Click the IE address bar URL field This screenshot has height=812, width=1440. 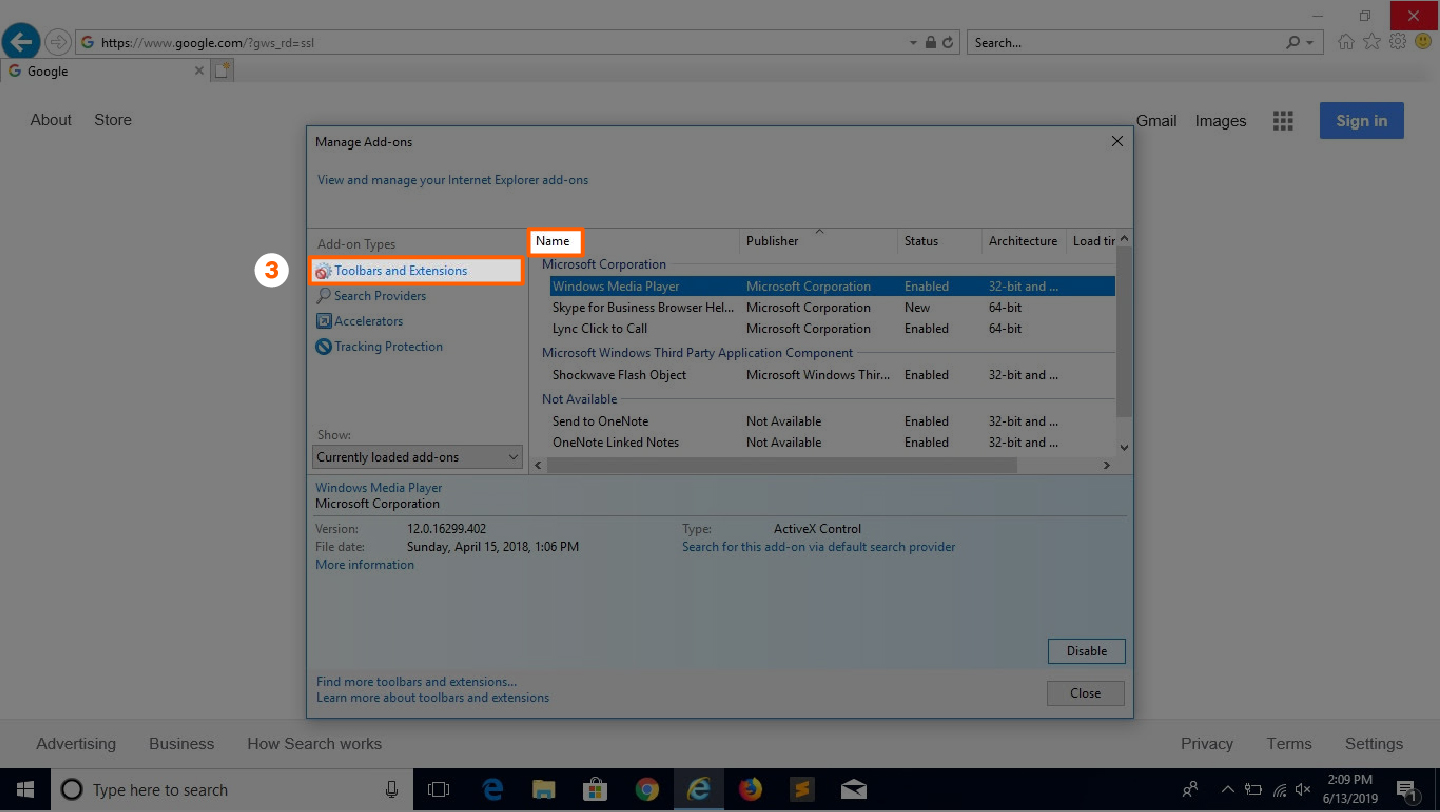tap(490, 43)
